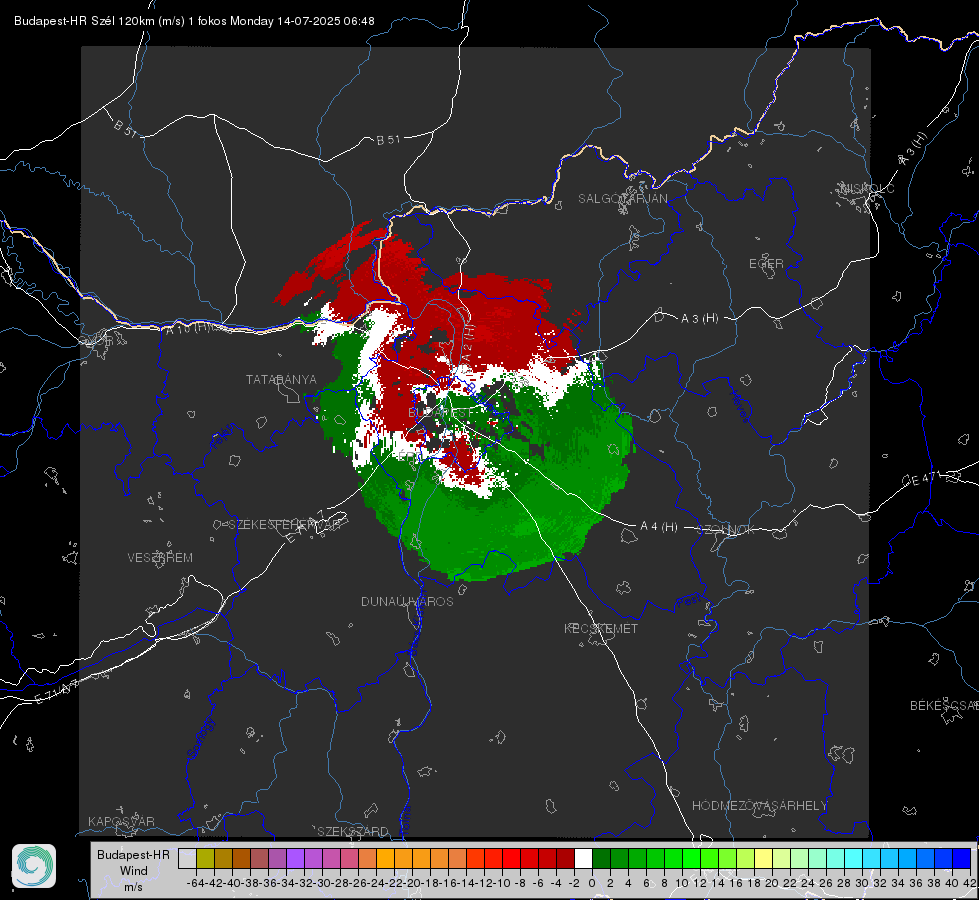This screenshot has width=979, height=900.
Task: Click the BUDAPEST city label
Action: [x=441, y=413]
